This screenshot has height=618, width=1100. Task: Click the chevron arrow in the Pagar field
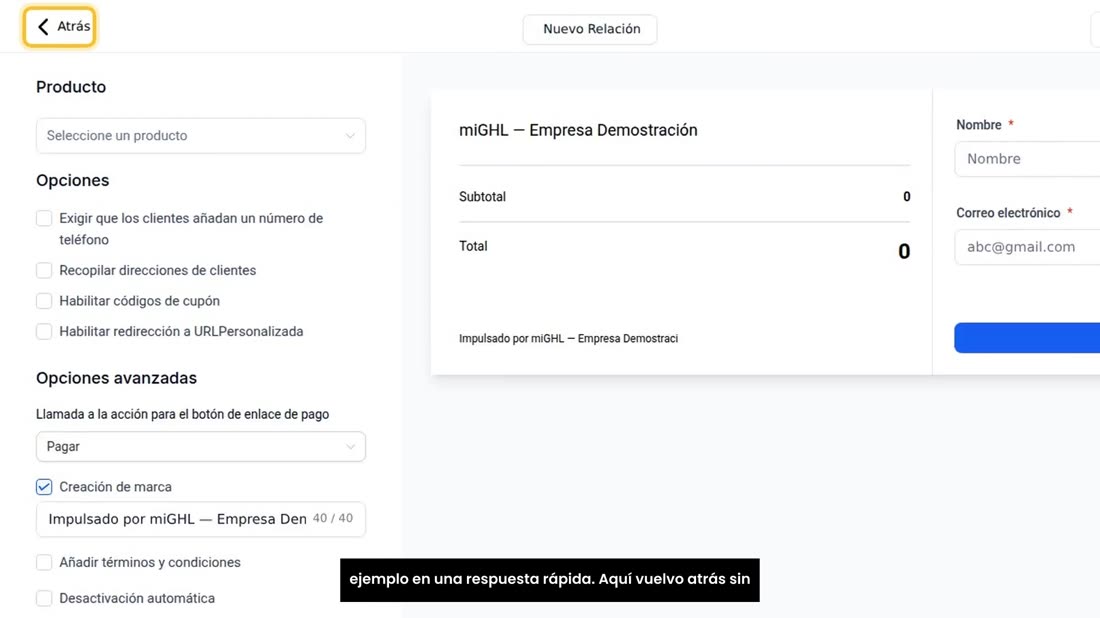click(x=350, y=447)
